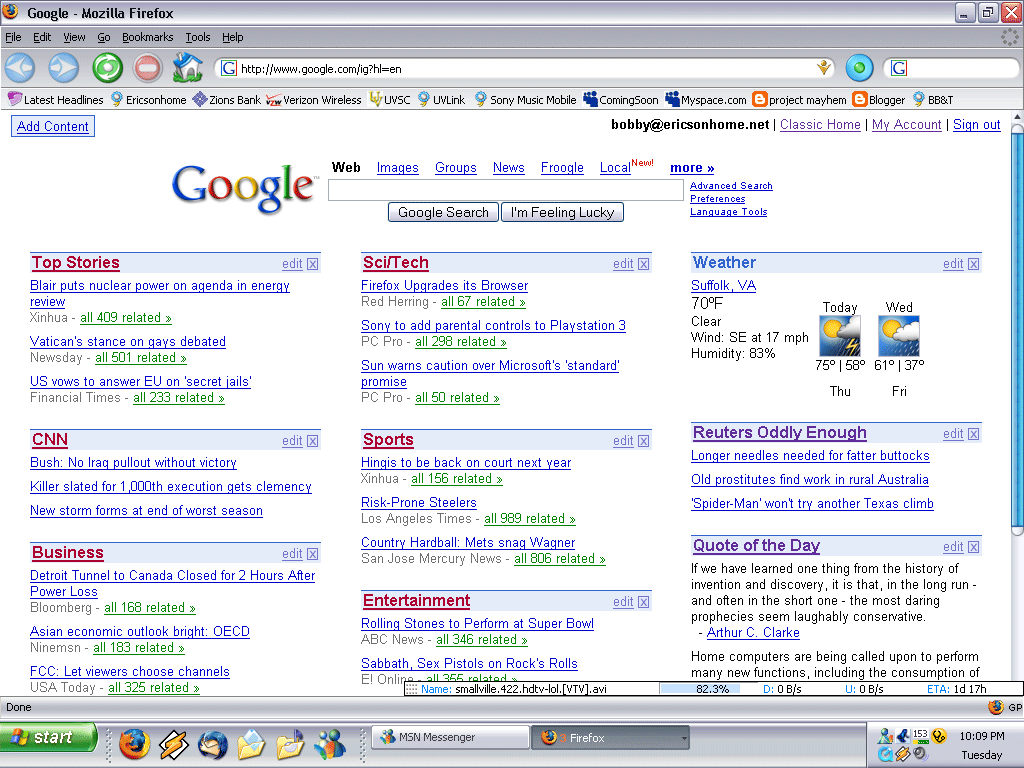Switch to the Images search tab

click(398, 168)
